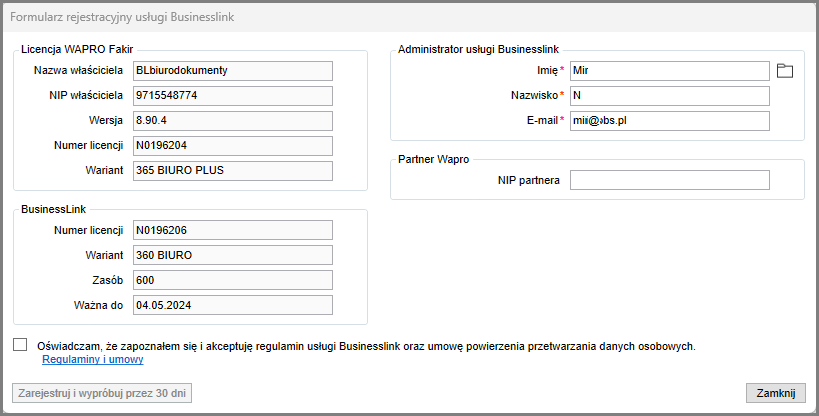Click the BusinessLink group title
The image size is (819, 416).
[53, 210]
